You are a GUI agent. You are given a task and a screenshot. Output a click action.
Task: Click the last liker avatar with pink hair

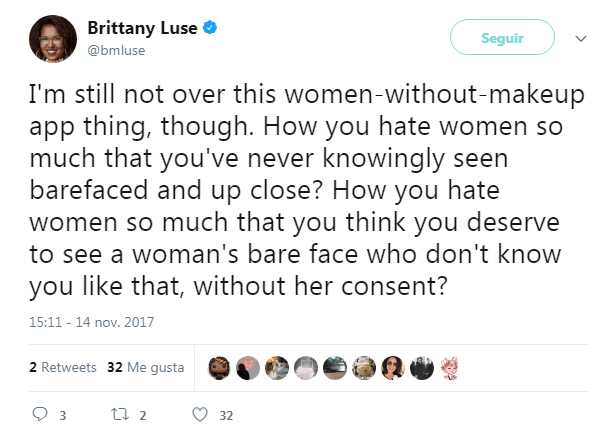[x=450, y=368]
